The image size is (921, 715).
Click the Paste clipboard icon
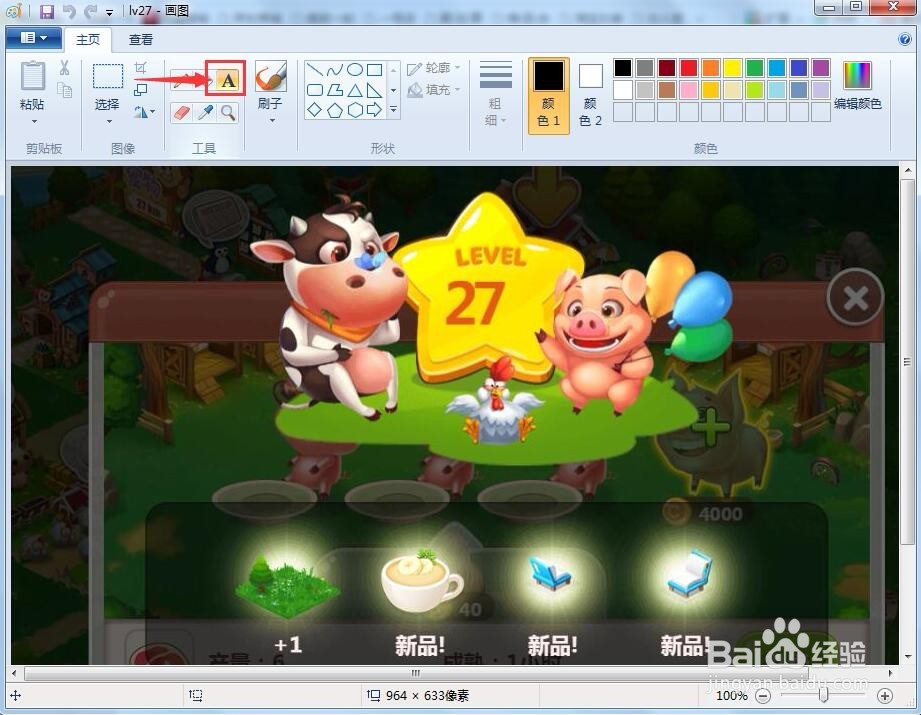pos(32,77)
